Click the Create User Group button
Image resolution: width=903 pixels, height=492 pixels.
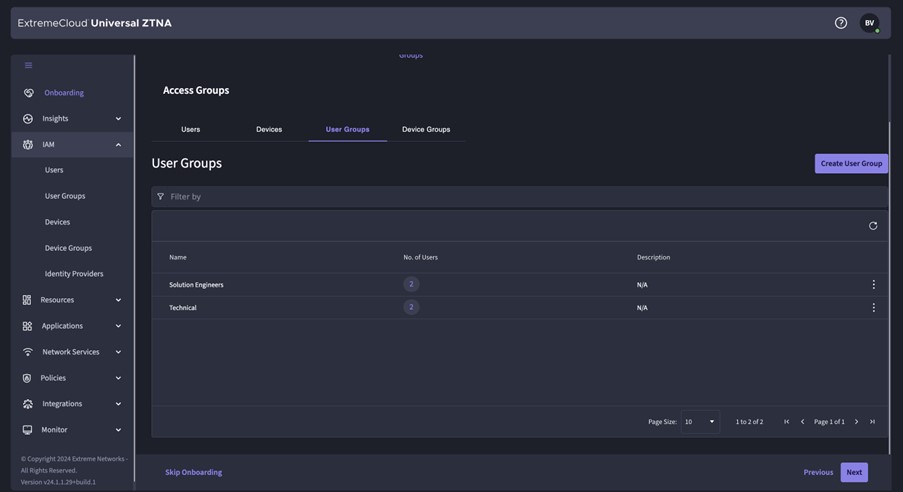(851, 164)
